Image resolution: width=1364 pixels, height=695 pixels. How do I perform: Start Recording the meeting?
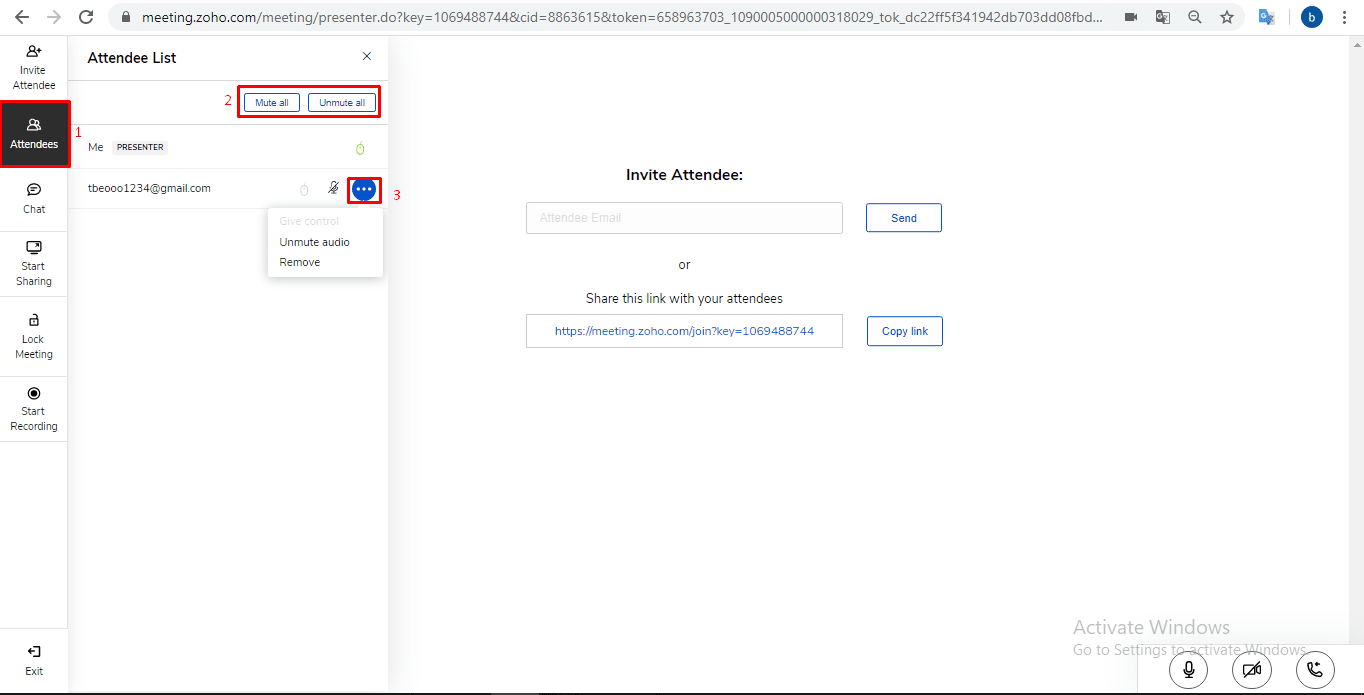coord(34,409)
